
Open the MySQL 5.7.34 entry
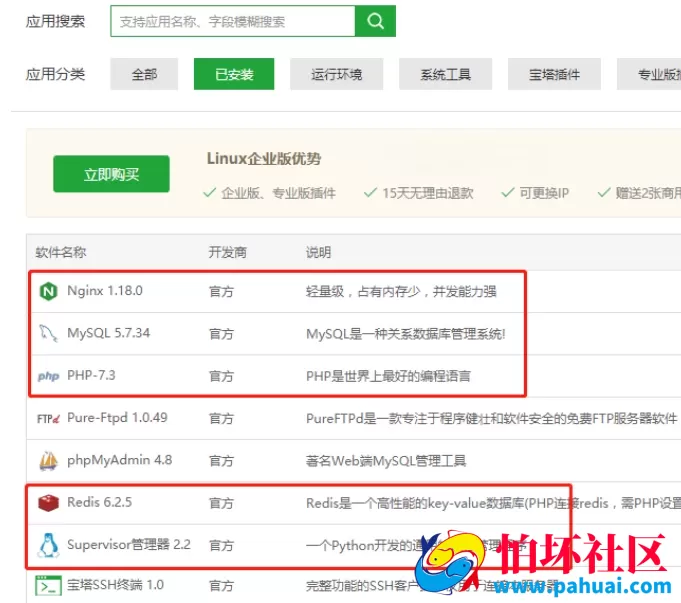coord(109,333)
